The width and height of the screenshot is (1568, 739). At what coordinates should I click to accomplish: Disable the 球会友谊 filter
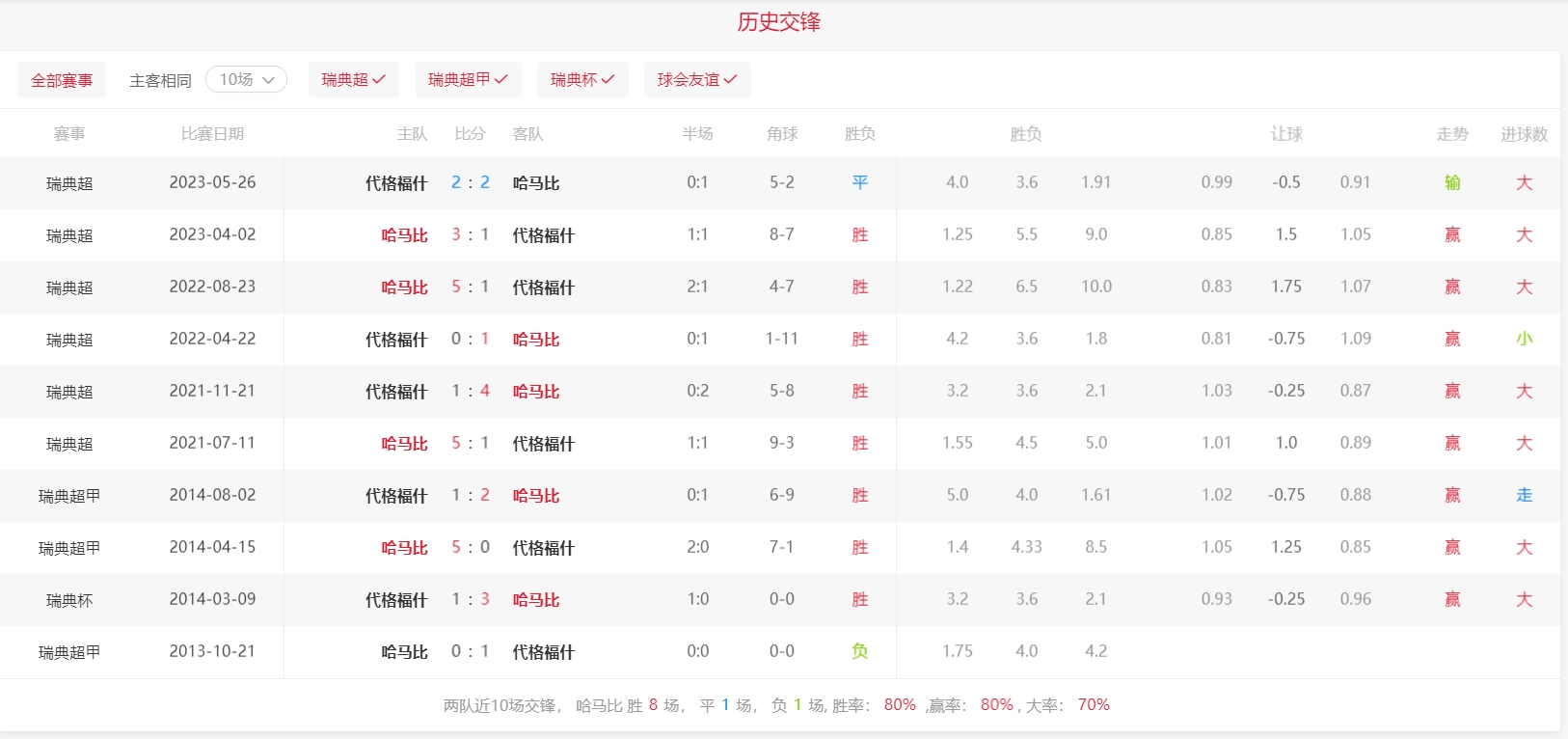pos(696,80)
